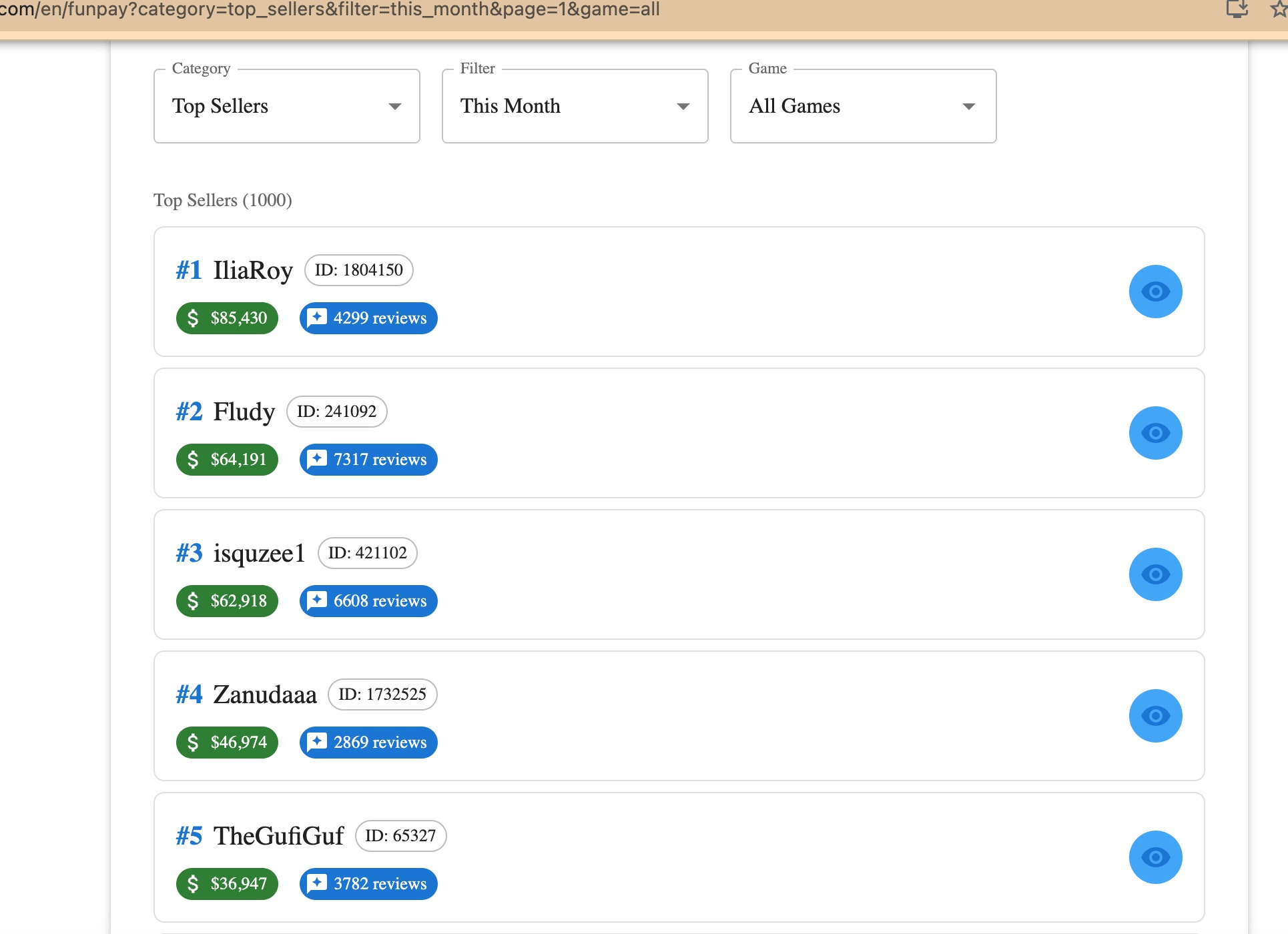
Task: View Zanudaaa details with eye button
Action: click(x=1155, y=716)
